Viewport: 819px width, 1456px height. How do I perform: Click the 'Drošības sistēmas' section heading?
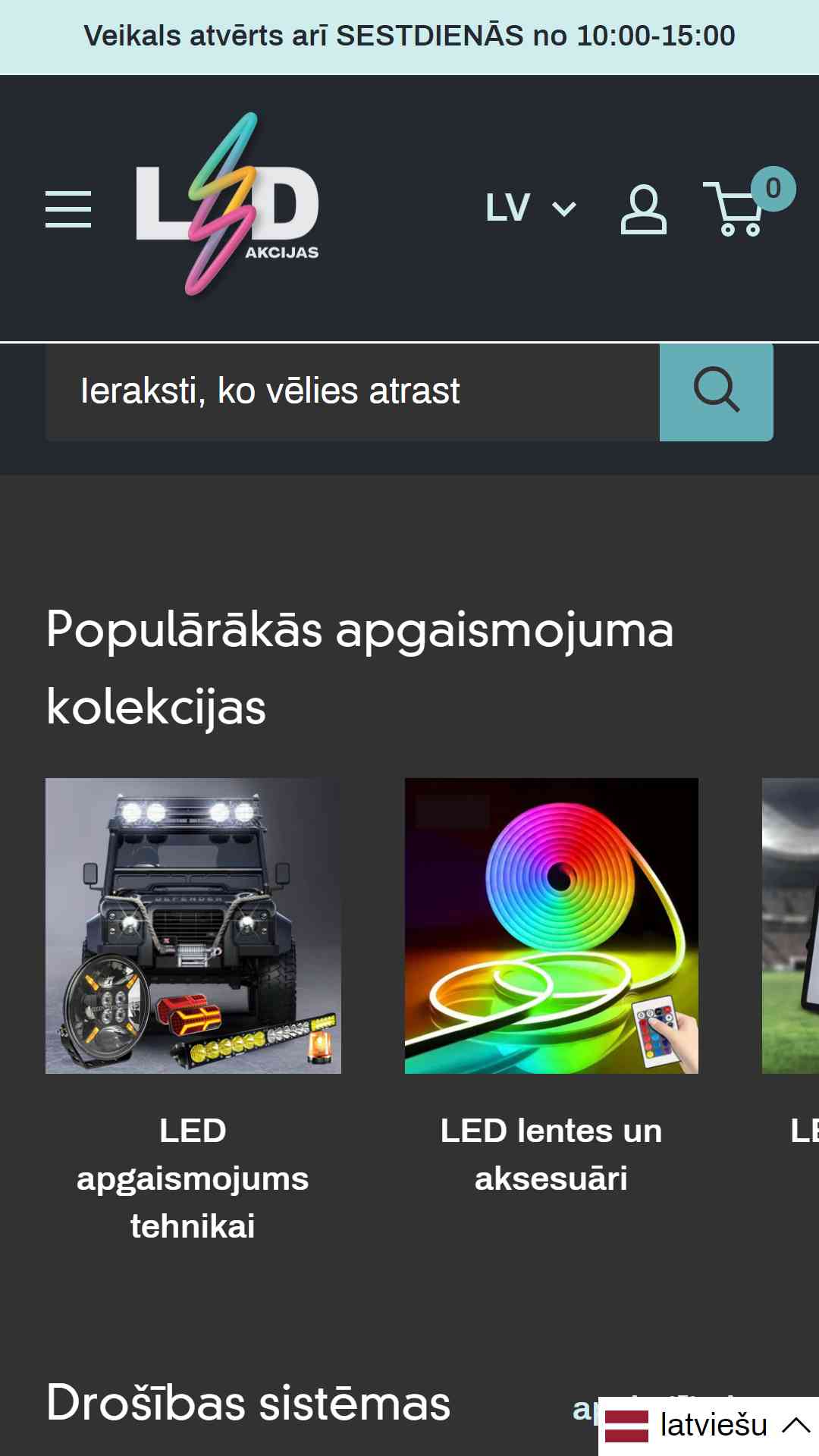(x=248, y=1402)
